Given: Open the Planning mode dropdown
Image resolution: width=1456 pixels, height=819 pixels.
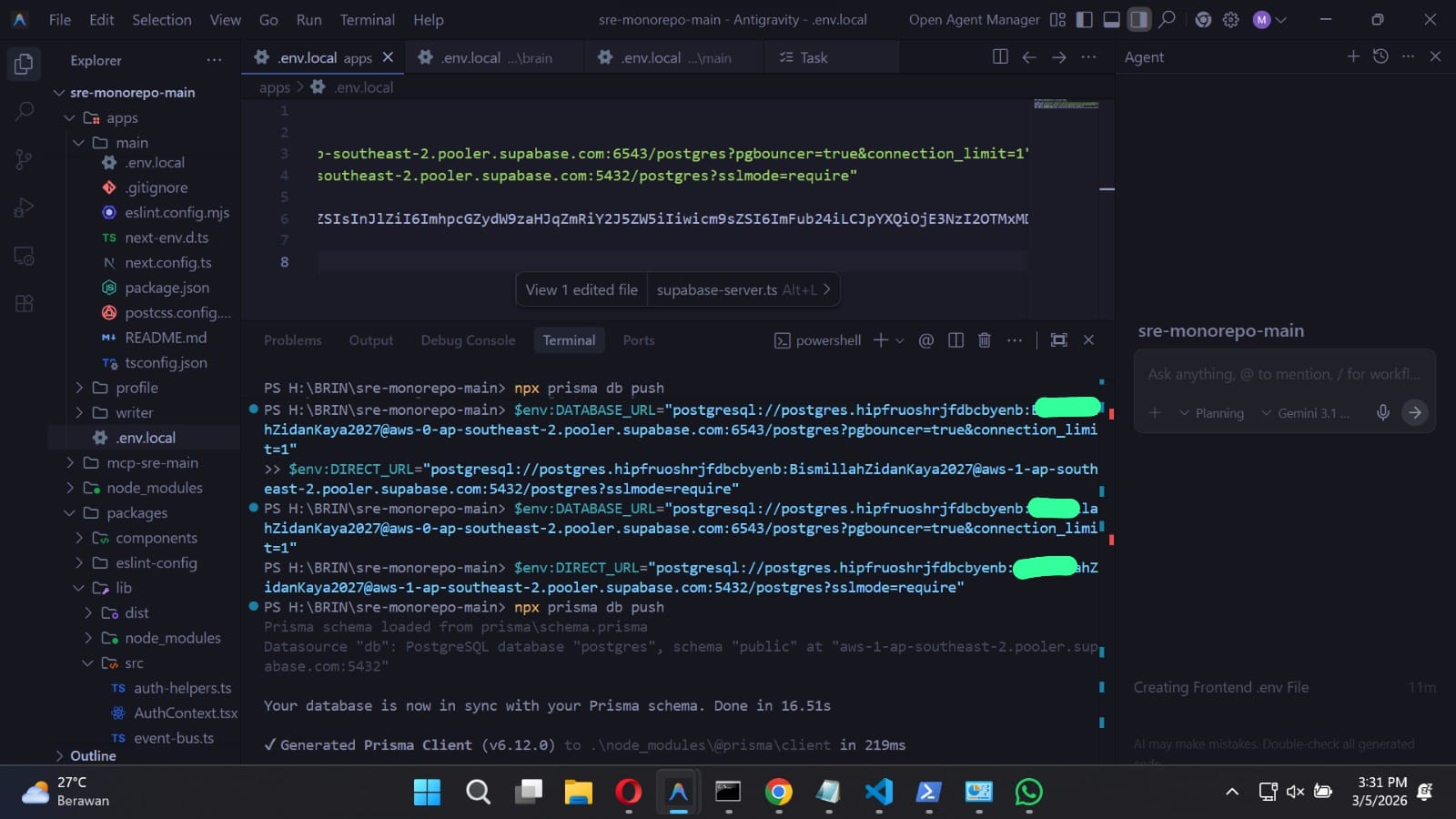Looking at the screenshot, I should pos(1211,413).
